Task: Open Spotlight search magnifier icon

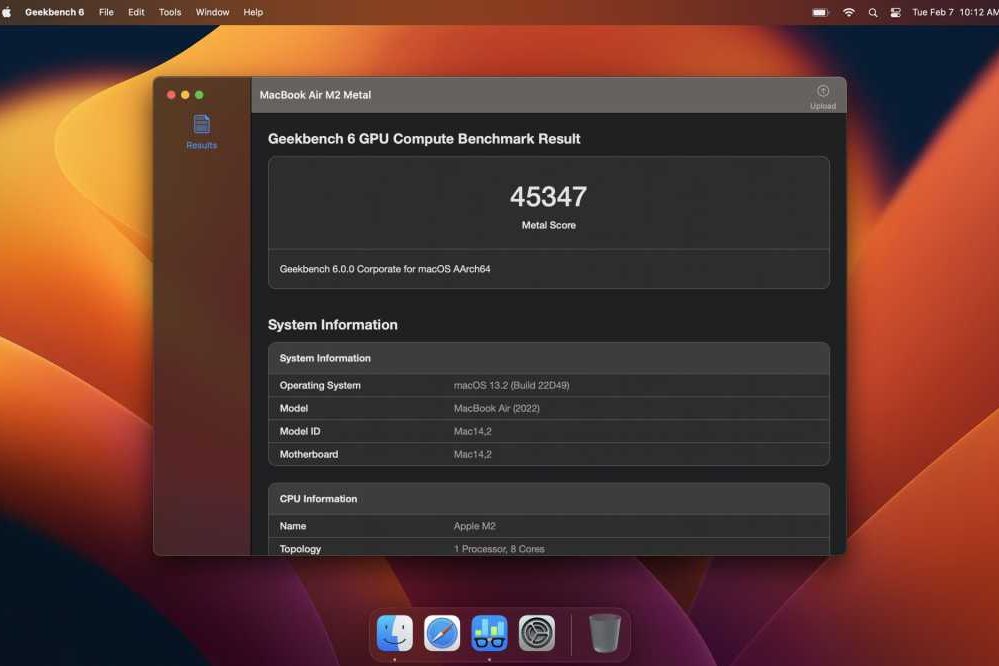Action: pyautogui.click(x=872, y=12)
